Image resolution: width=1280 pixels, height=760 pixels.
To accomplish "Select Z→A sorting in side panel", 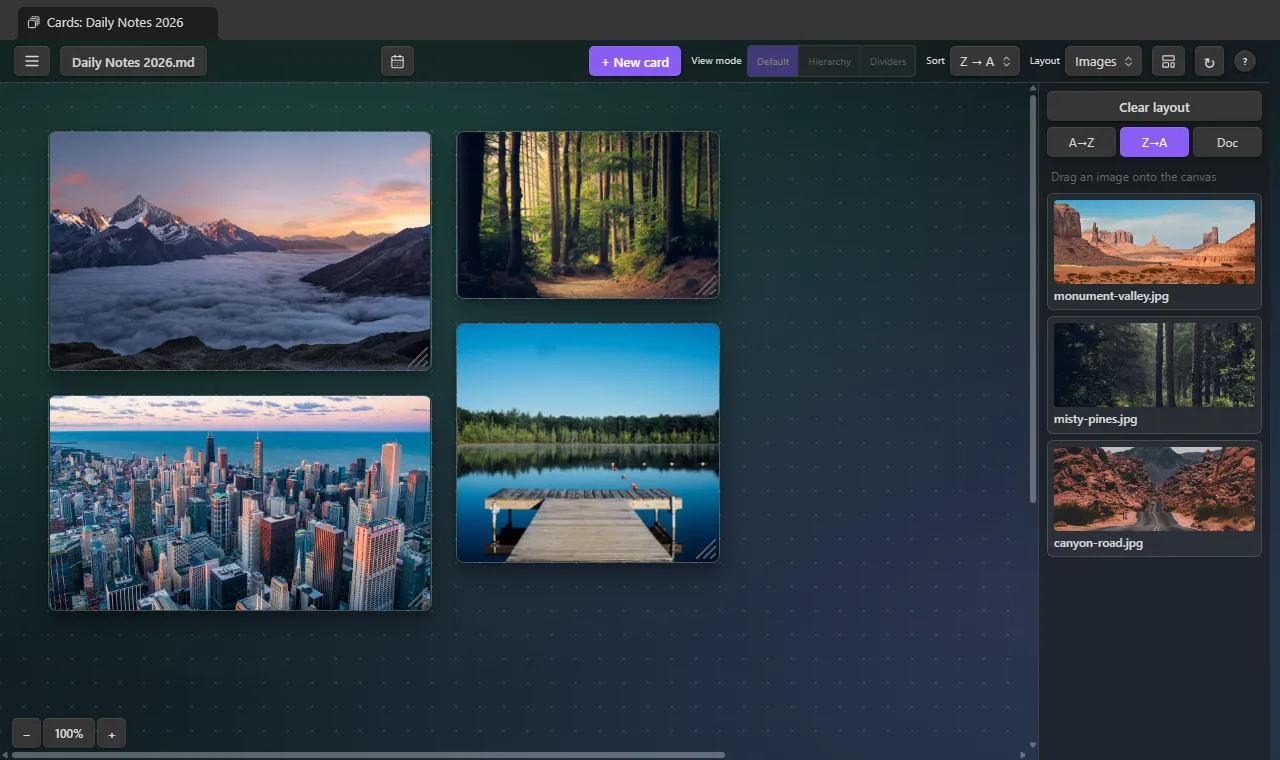I will (x=1154, y=143).
